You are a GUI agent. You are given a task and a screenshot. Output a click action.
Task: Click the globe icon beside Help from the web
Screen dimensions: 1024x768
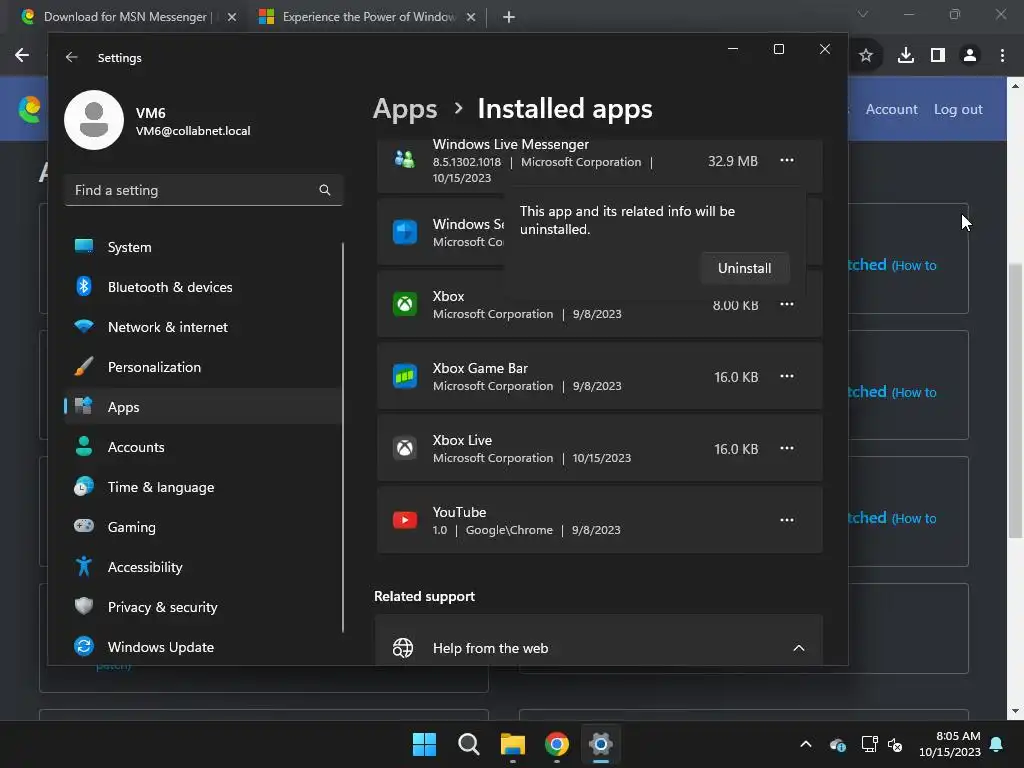403,648
